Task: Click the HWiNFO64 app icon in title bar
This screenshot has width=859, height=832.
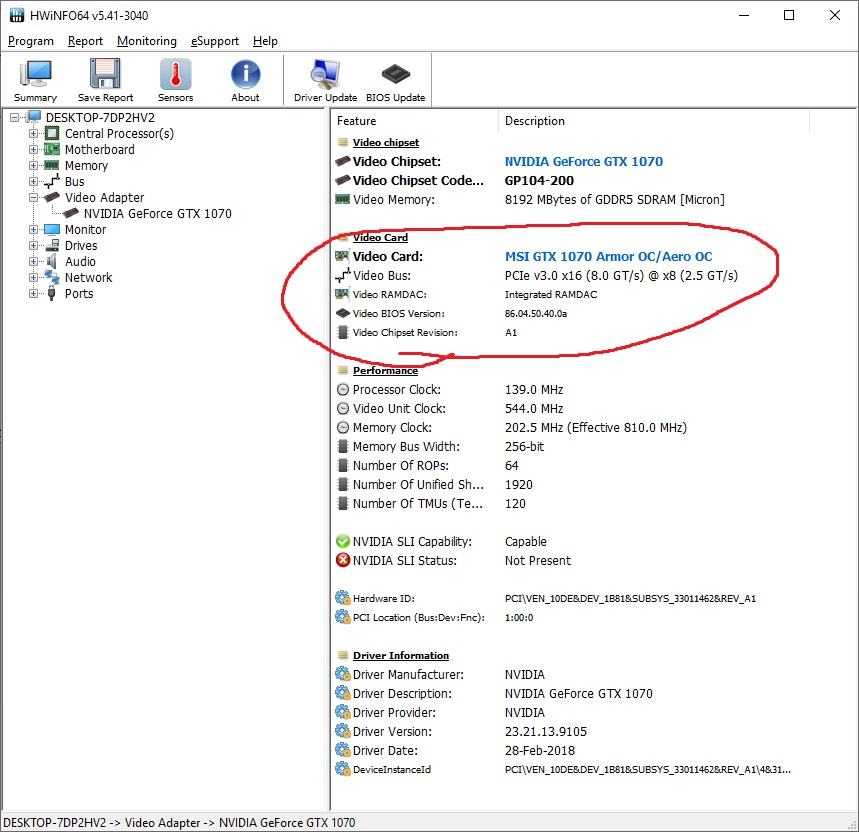Action: [16, 15]
